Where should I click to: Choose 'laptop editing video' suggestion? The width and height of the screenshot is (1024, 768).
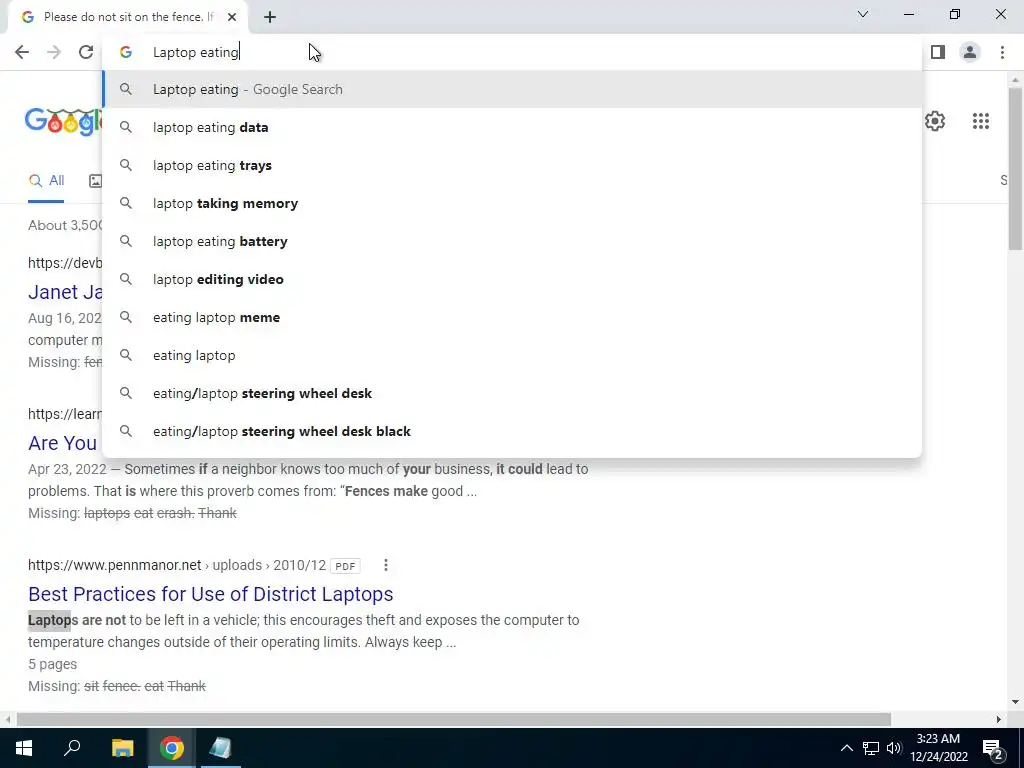(512, 279)
